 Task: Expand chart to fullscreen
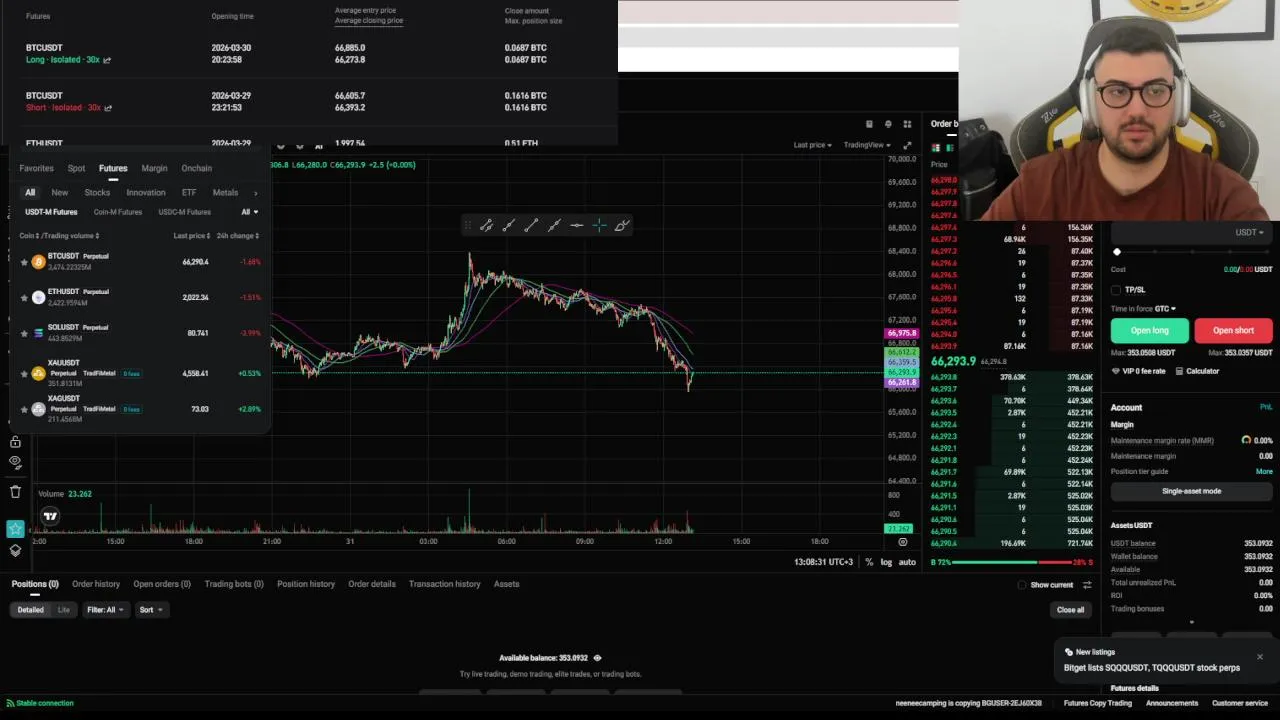point(907,145)
